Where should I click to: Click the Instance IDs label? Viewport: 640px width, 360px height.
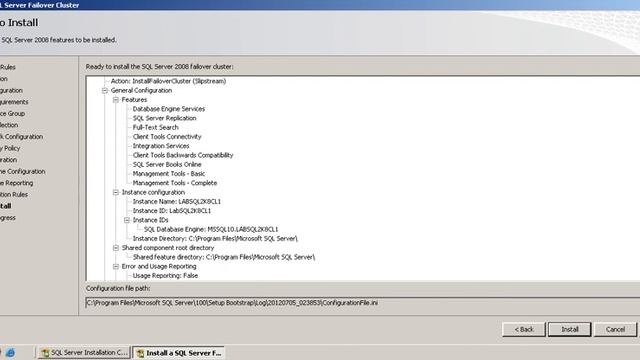coord(150,220)
